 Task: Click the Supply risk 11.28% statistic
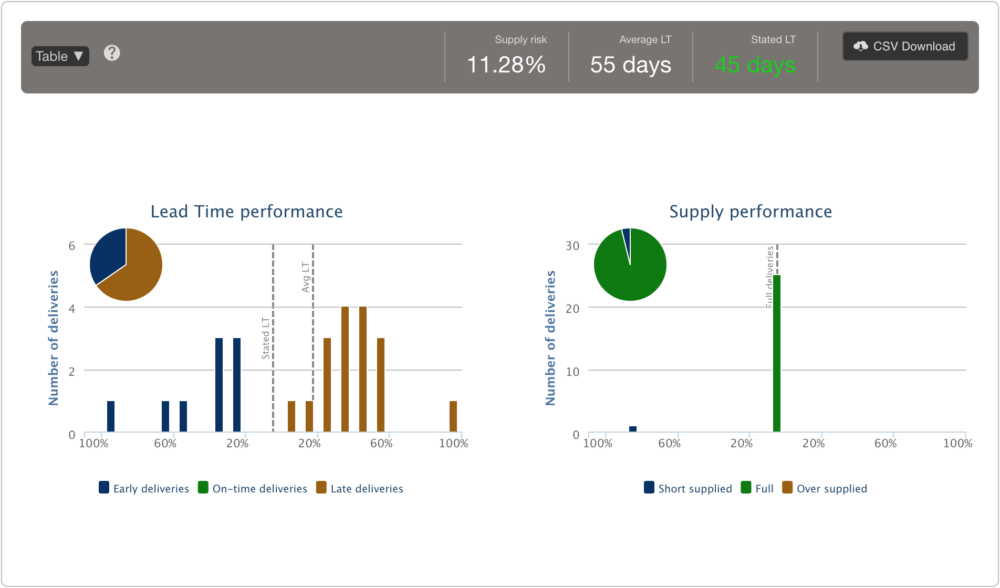click(x=506, y=64)
